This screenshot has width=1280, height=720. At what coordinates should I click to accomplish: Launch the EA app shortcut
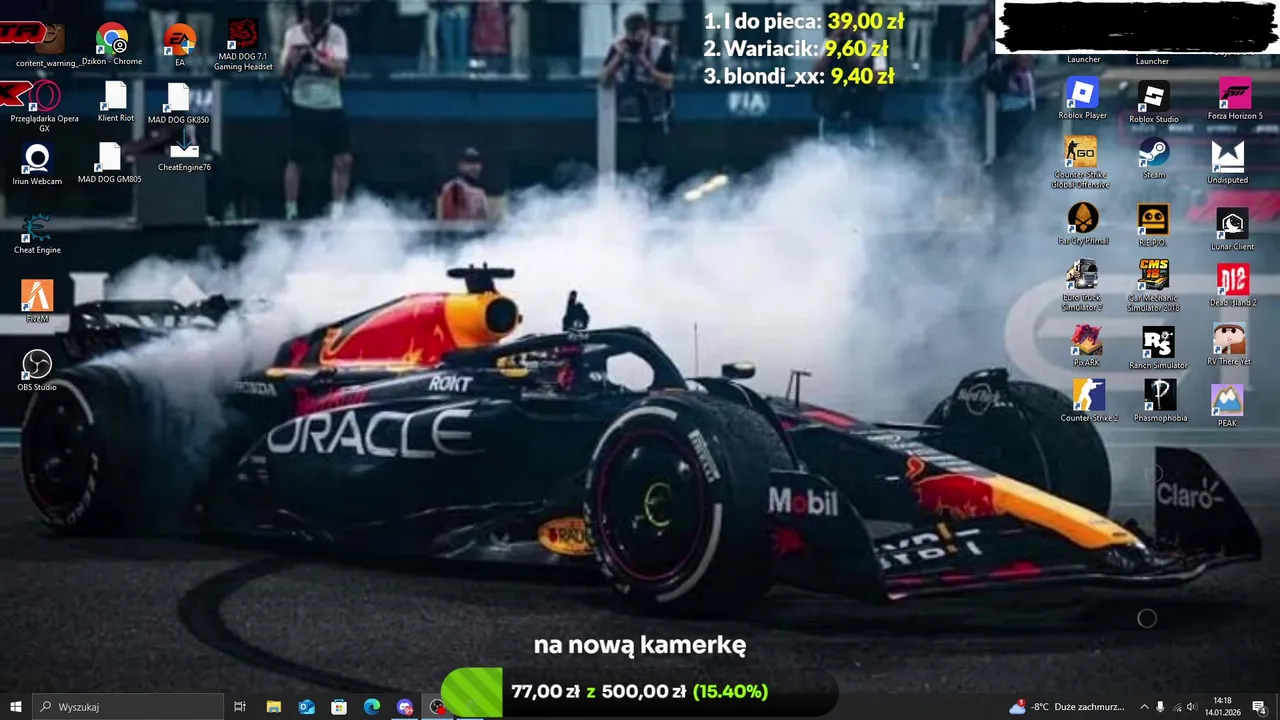[180, 45]
